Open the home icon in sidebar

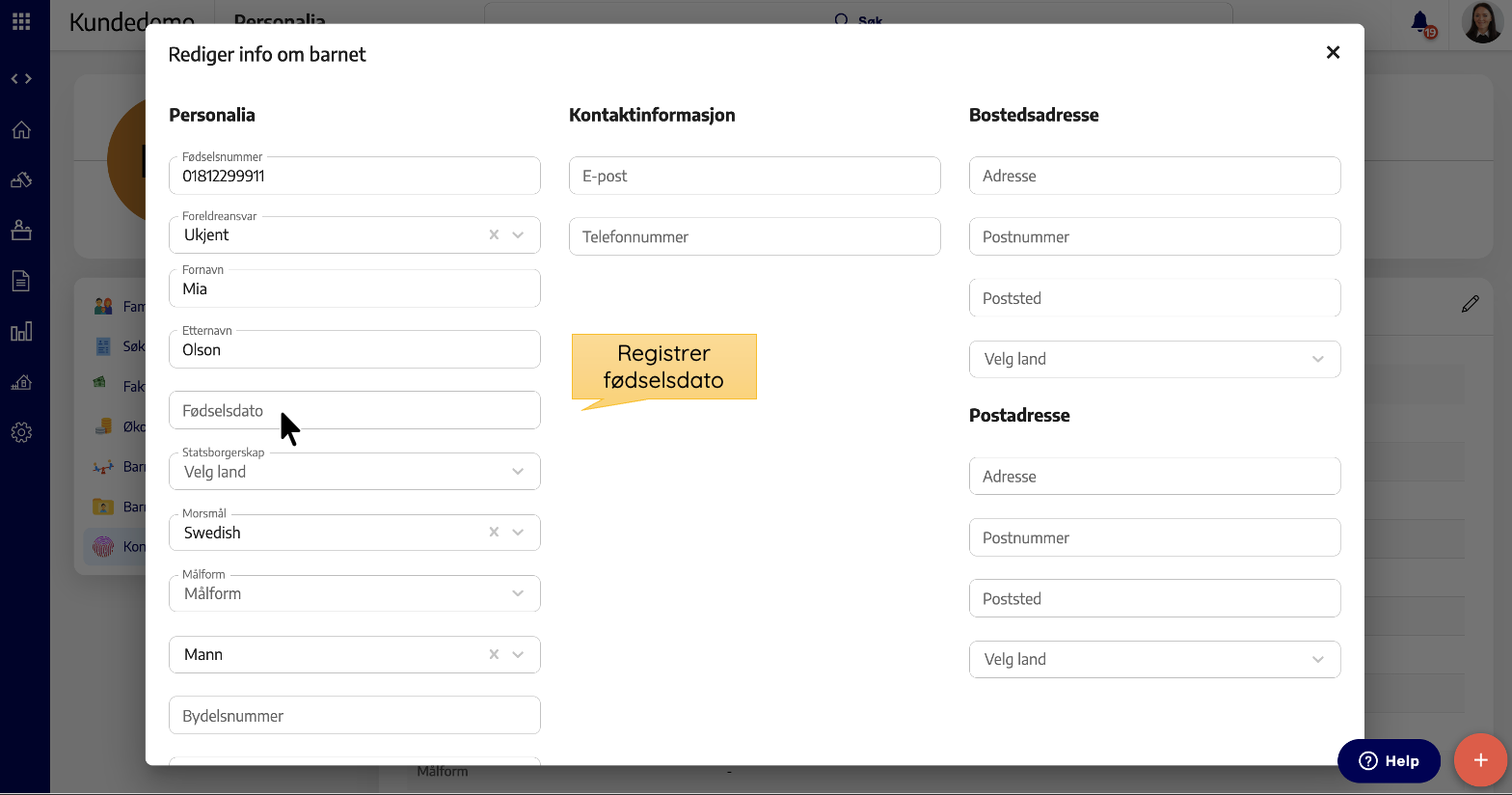coord(21,130)
